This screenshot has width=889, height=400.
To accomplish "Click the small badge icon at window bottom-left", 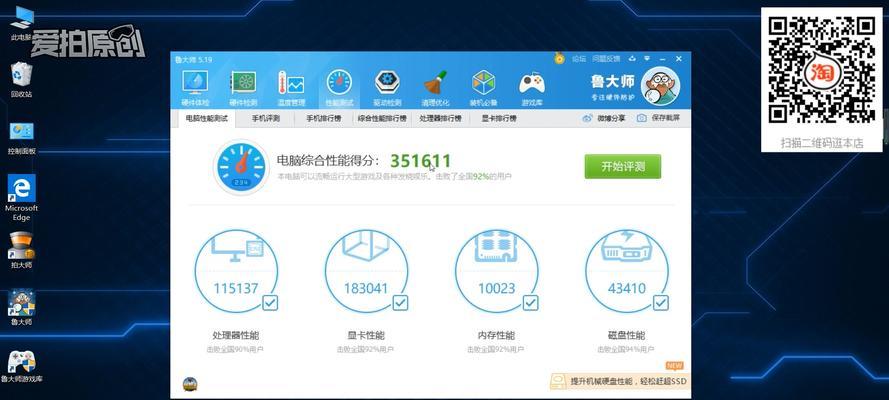I will (x=190, y=385).
